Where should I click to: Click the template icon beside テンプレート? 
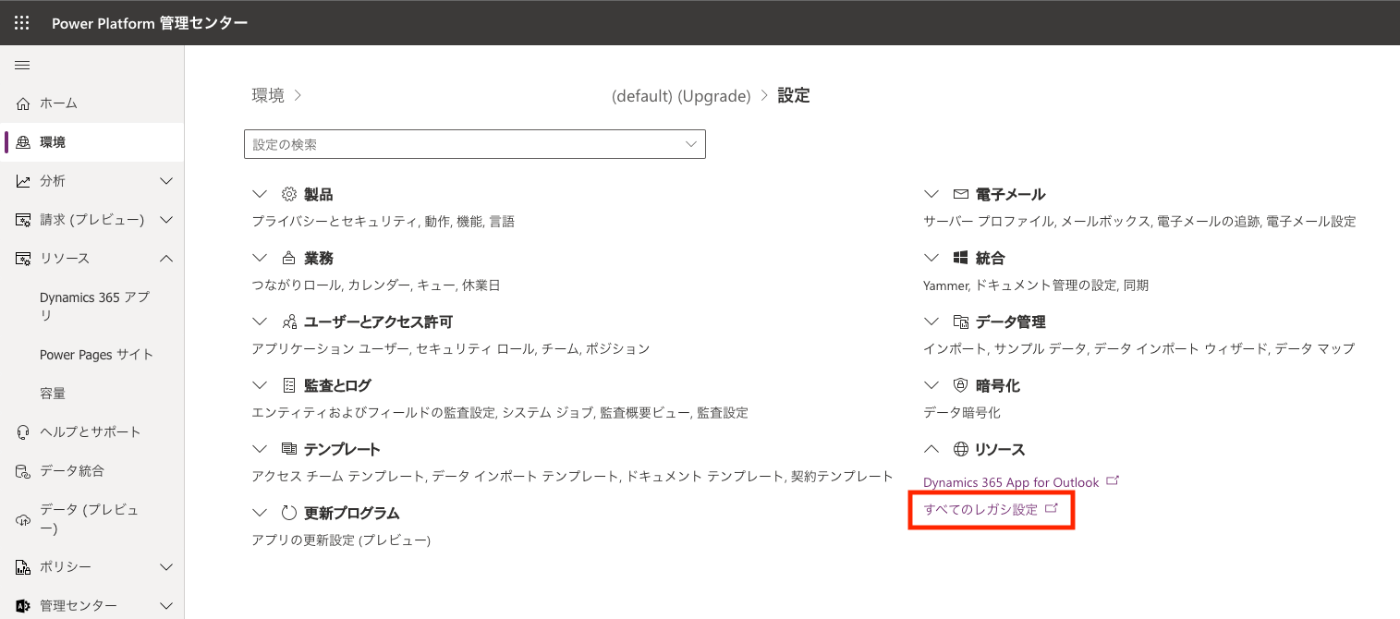(x=289, y=449)
